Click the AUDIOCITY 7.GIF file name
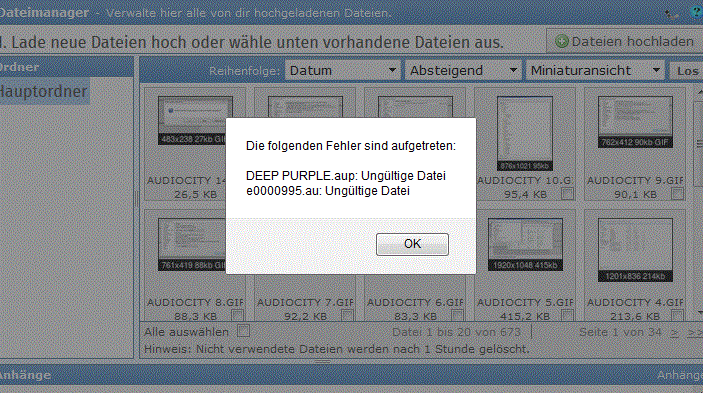The height and width of the screenshot is (393, 703). point(305,302)
